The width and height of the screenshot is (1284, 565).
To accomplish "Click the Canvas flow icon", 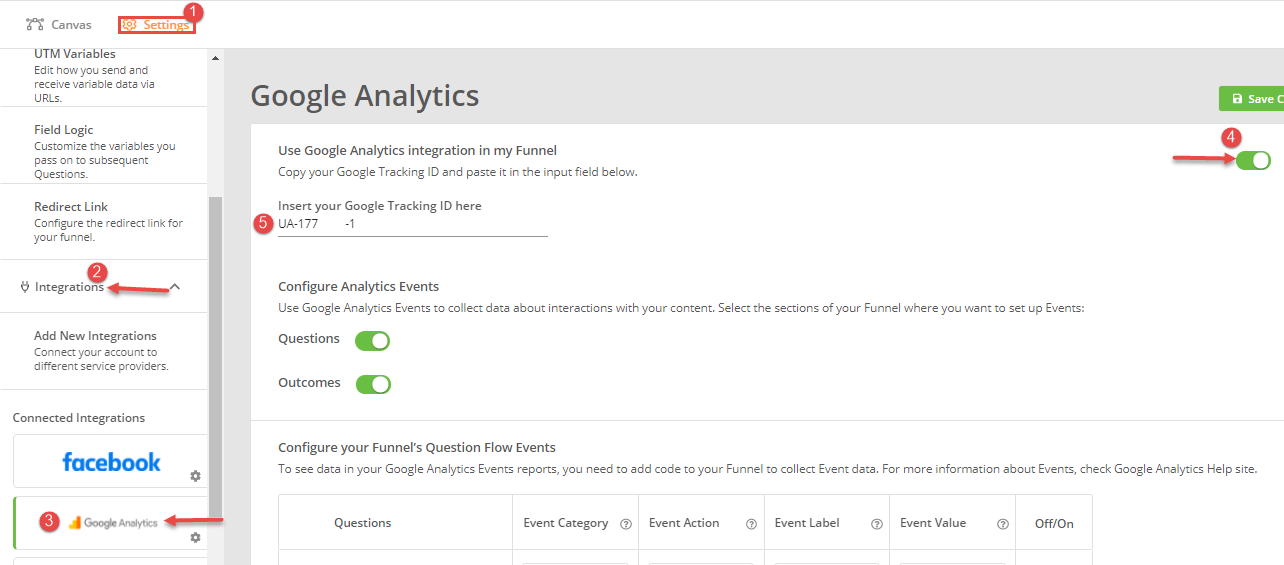I will [35, 24].
